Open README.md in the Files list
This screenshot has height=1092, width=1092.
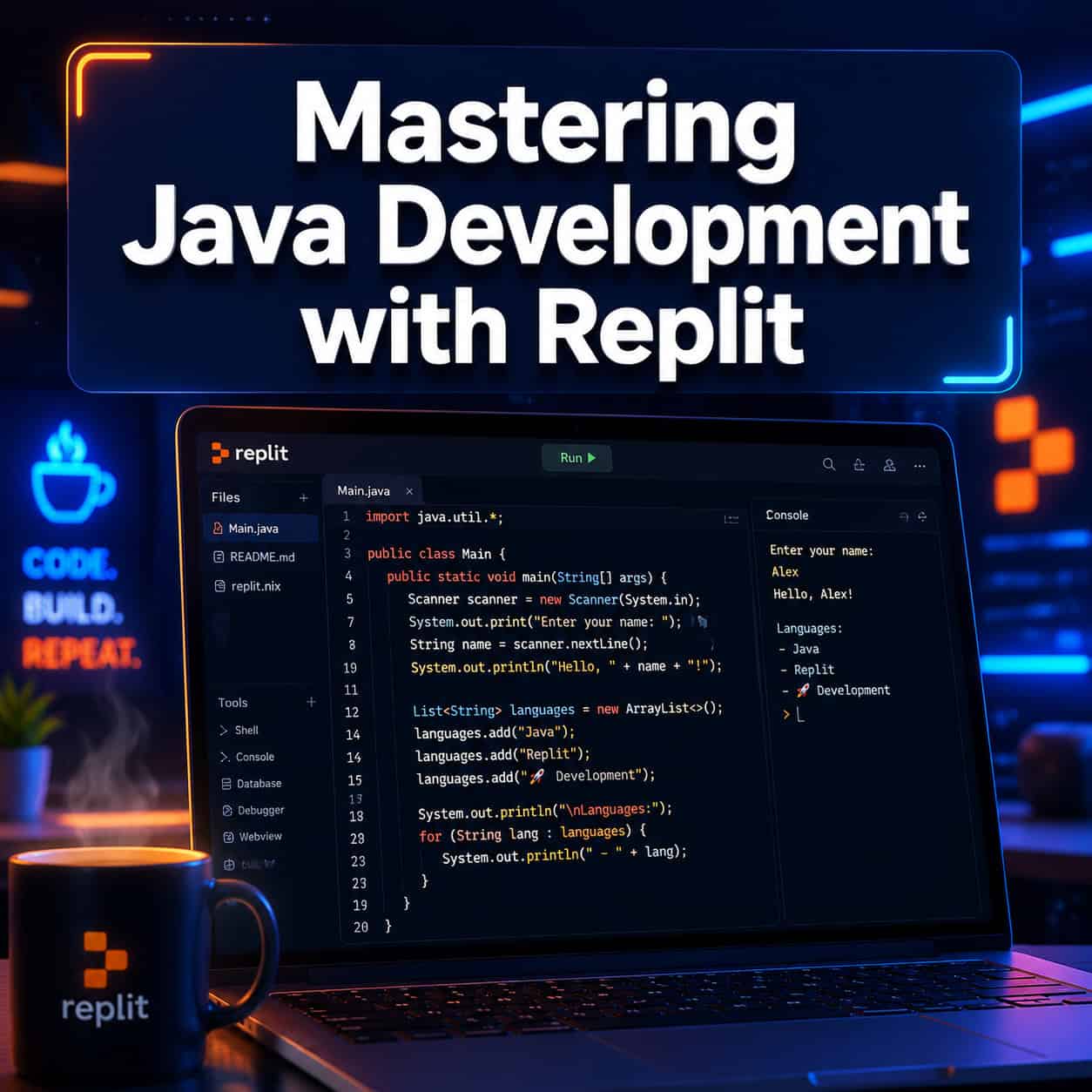point(253,556)
